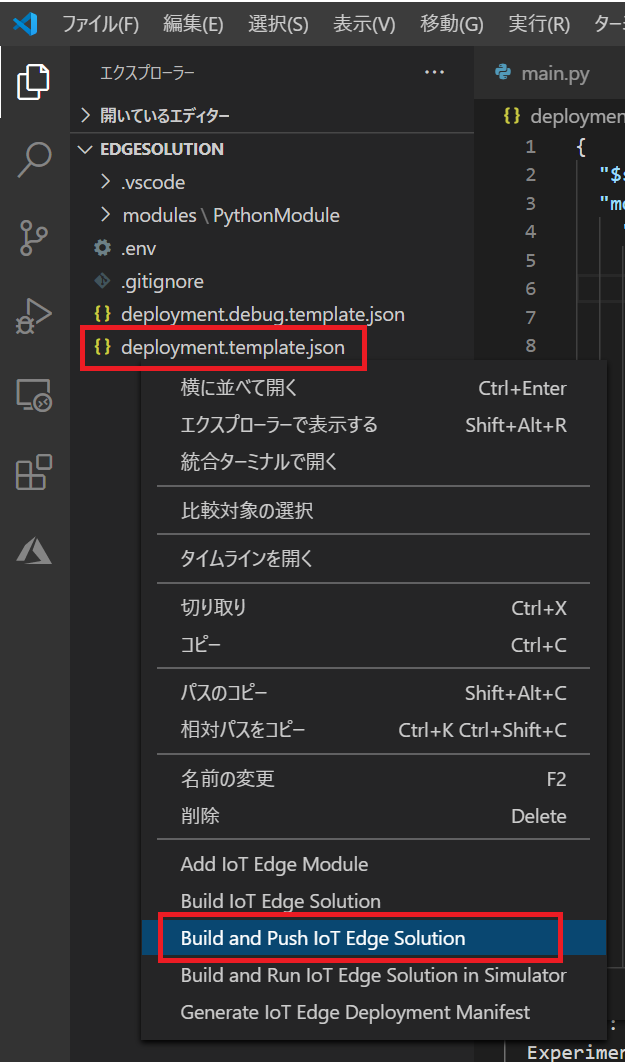625x1062 pixels.
Task: Choose エクスプローラーで表示する menu entry
Action: [x=373, y=425]
